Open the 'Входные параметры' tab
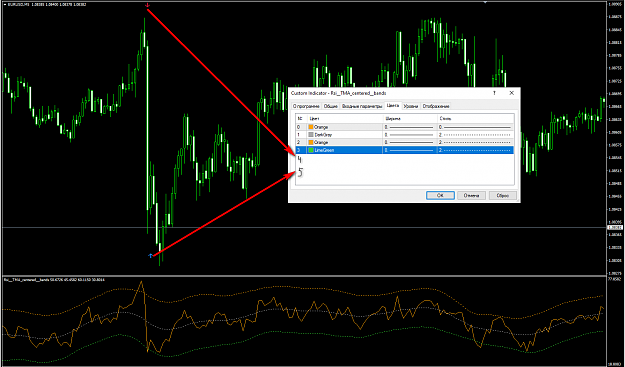Image resolution: width=625 pixels, height=367 pixels. pyautogui.click(x=362, y=106)
